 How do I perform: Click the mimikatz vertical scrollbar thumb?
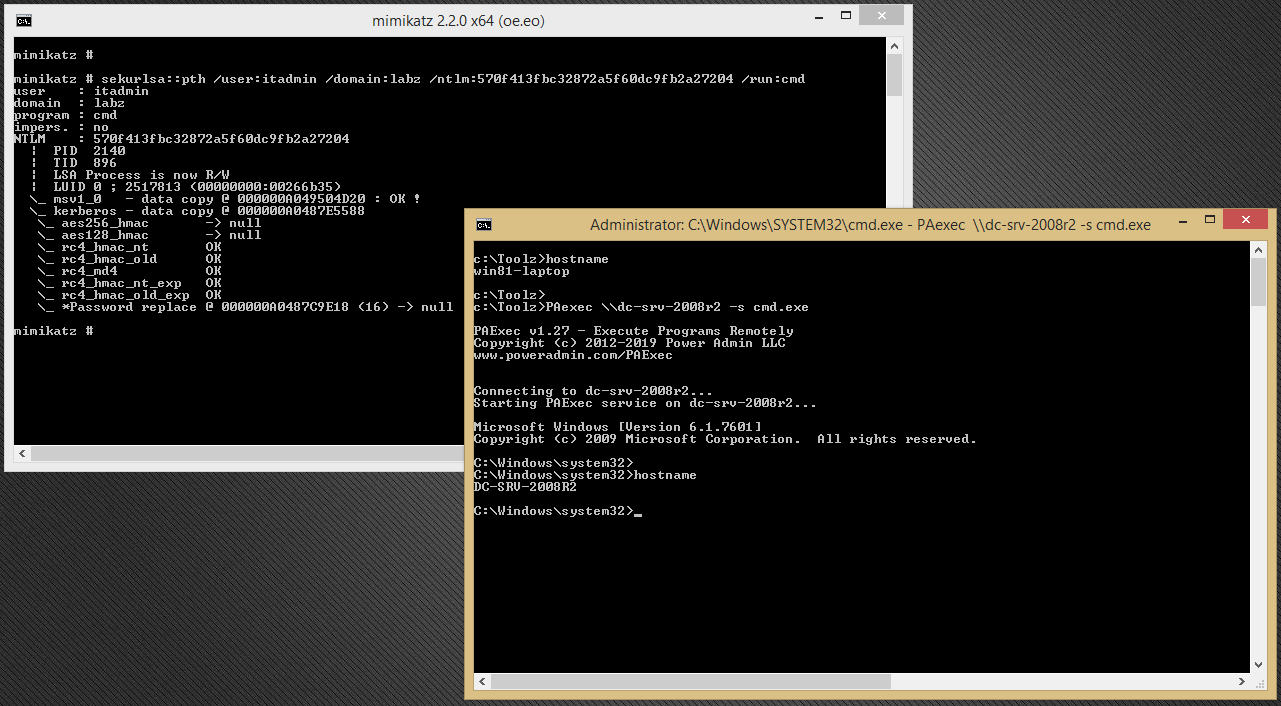(894, 75)
